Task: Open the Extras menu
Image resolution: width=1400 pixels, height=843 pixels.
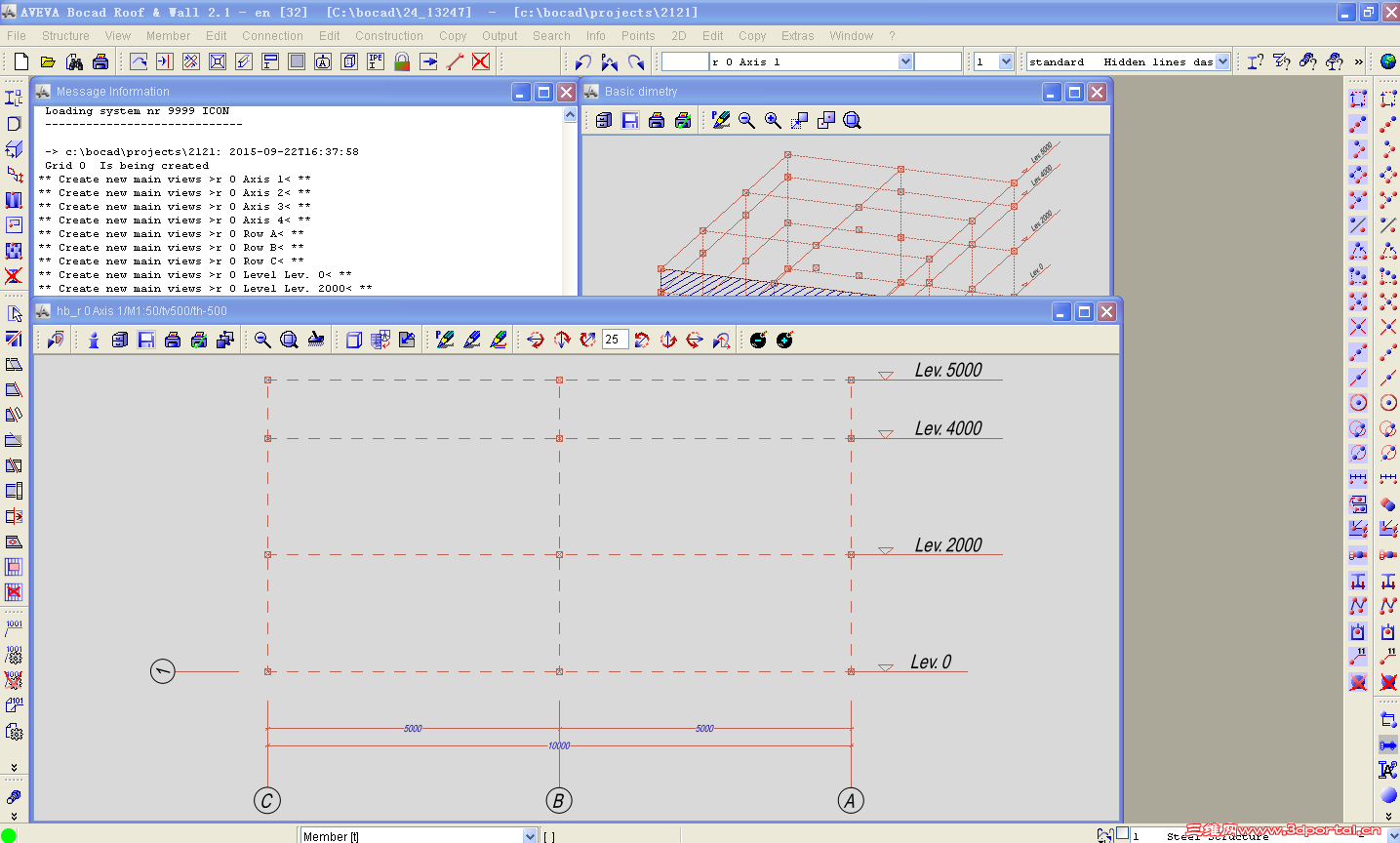Action: tap(797, 36)
